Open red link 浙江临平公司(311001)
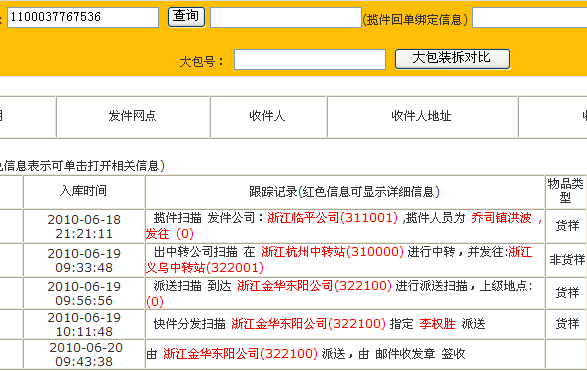Screen dimensions: 587x371 [332, 218]
